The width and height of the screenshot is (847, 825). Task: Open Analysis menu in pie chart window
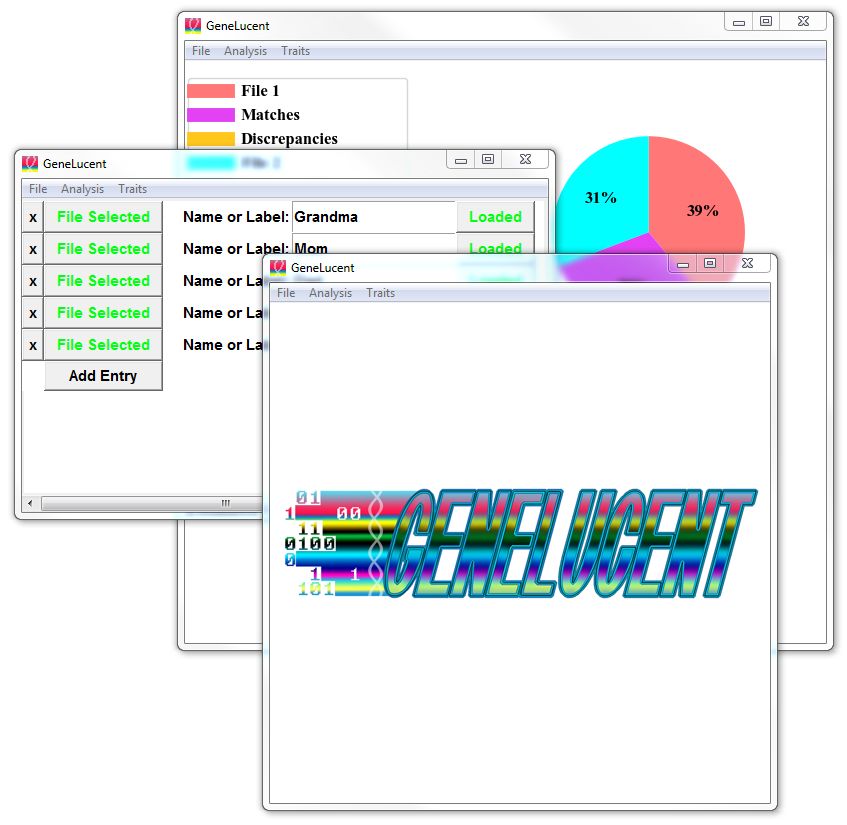(245, 51)
